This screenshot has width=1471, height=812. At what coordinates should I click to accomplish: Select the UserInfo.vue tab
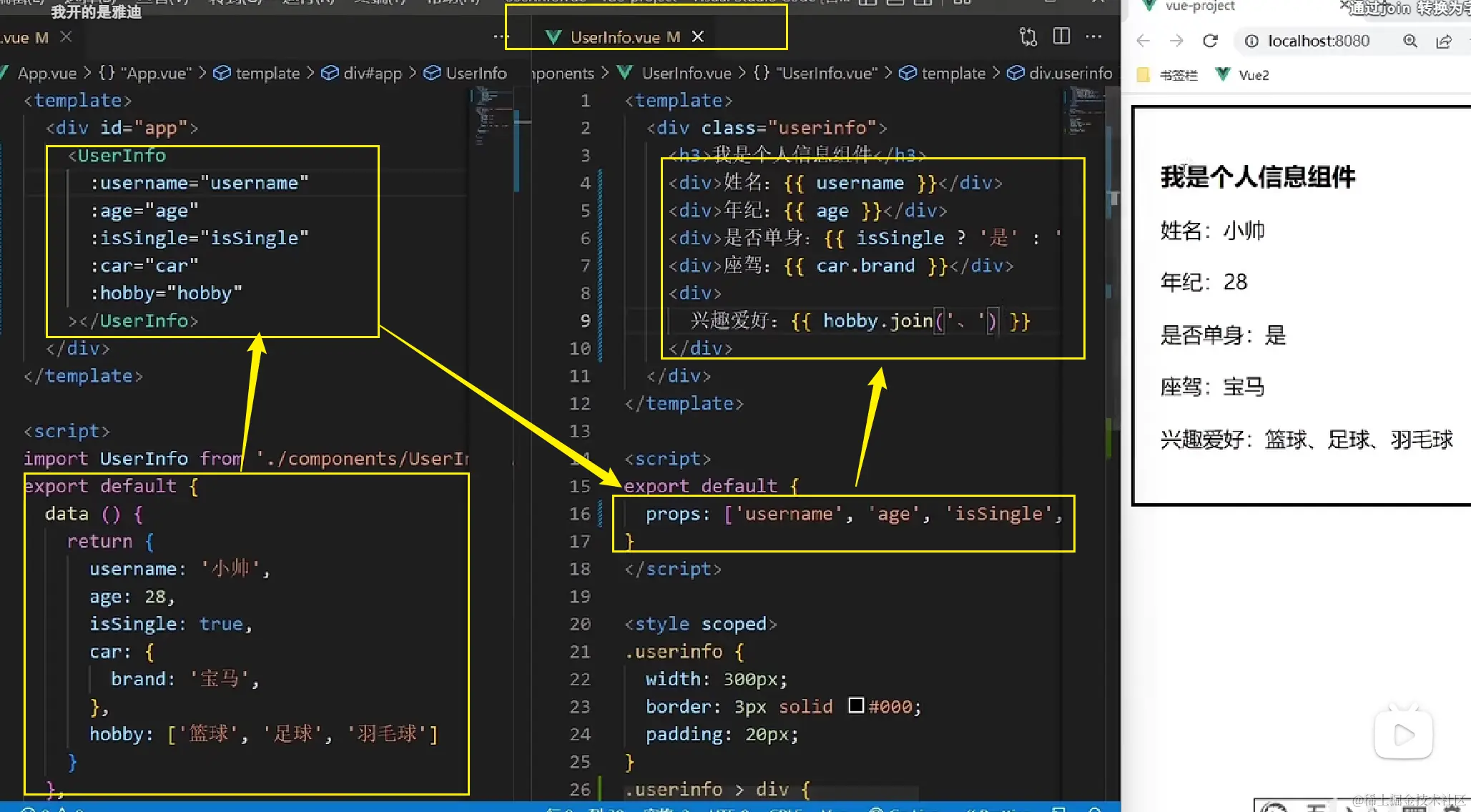tap(615, 37)
